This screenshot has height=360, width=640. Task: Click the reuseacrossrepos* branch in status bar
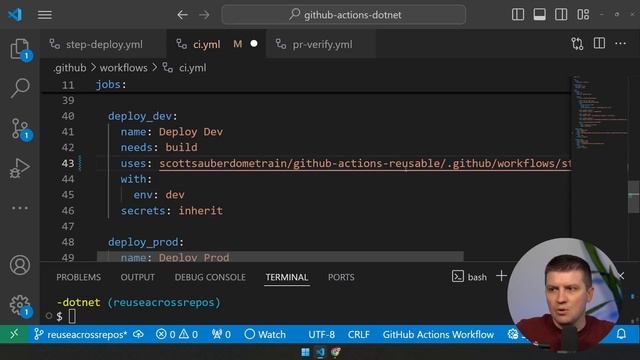pyautogui.click(x=81, y=335)
